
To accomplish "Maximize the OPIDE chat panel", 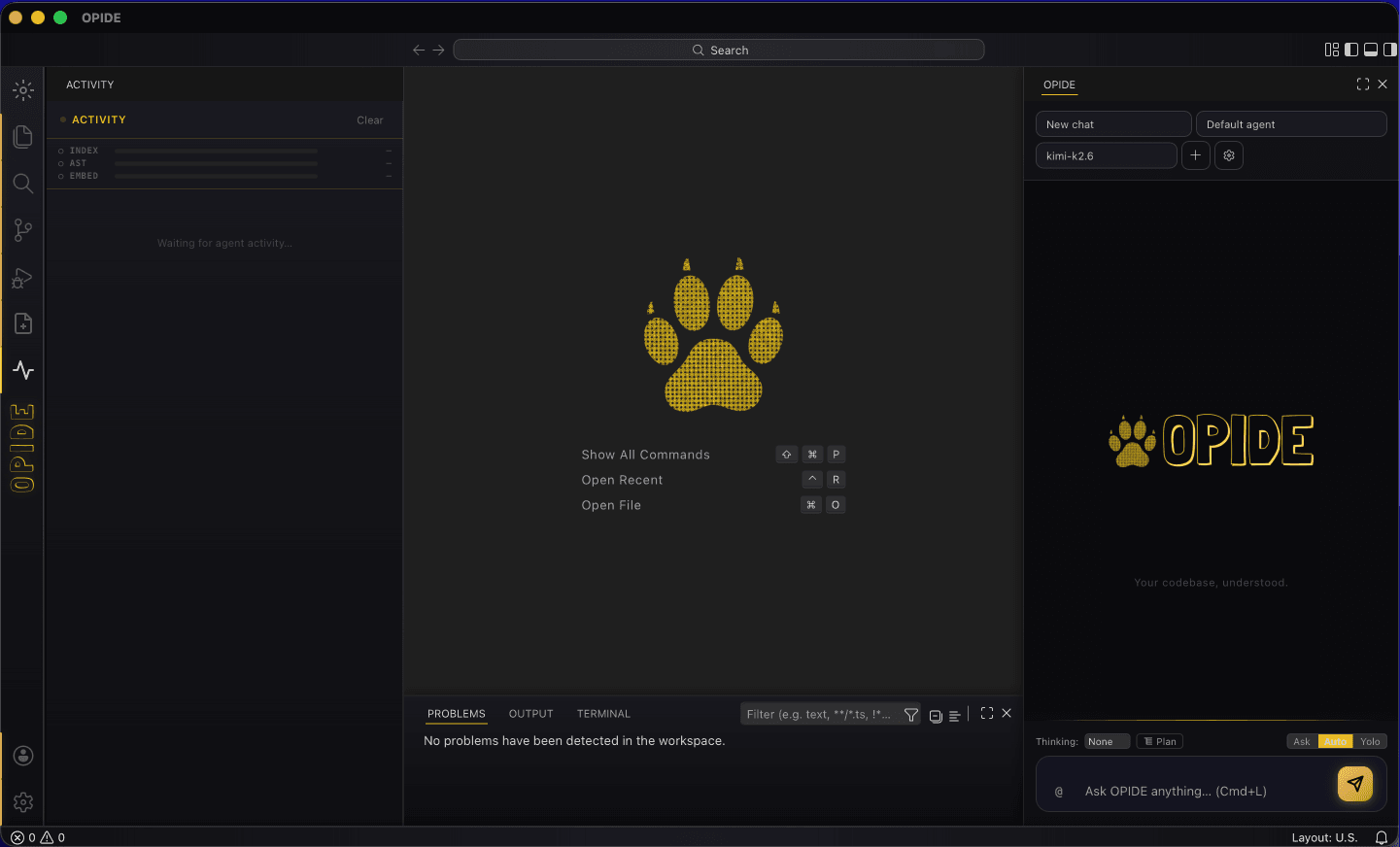I will pyautogui.click(x=1363, y=85).
